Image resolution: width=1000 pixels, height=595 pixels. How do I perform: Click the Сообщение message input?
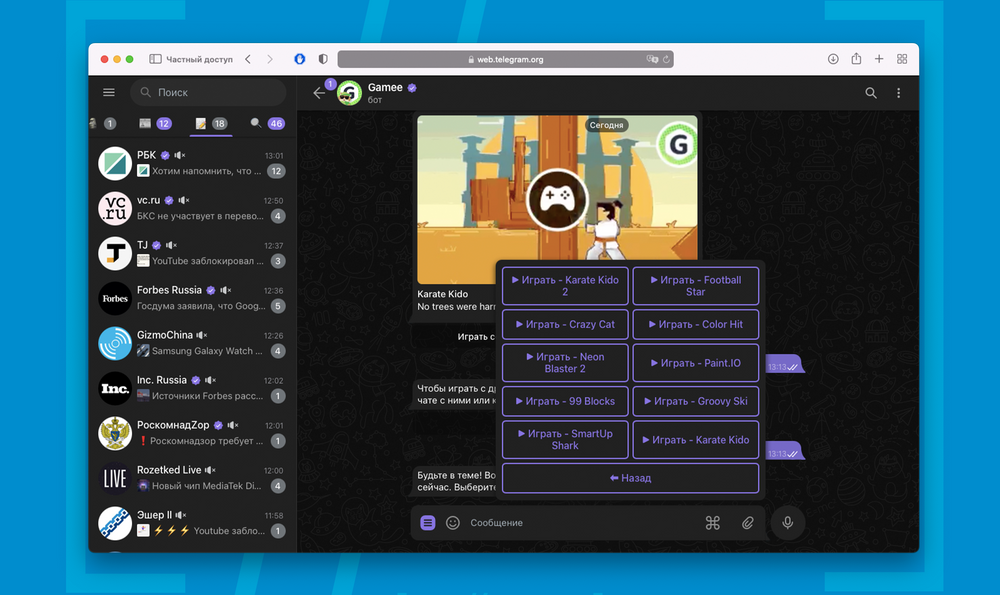(x=582, y=523)
